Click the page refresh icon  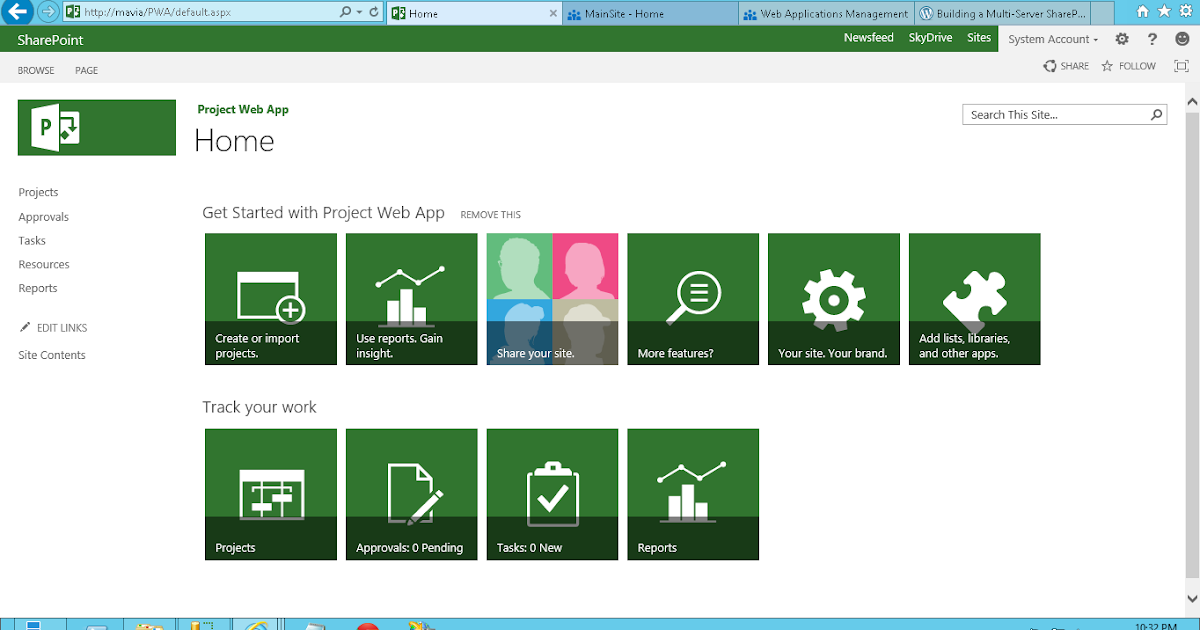coord(374,13)
